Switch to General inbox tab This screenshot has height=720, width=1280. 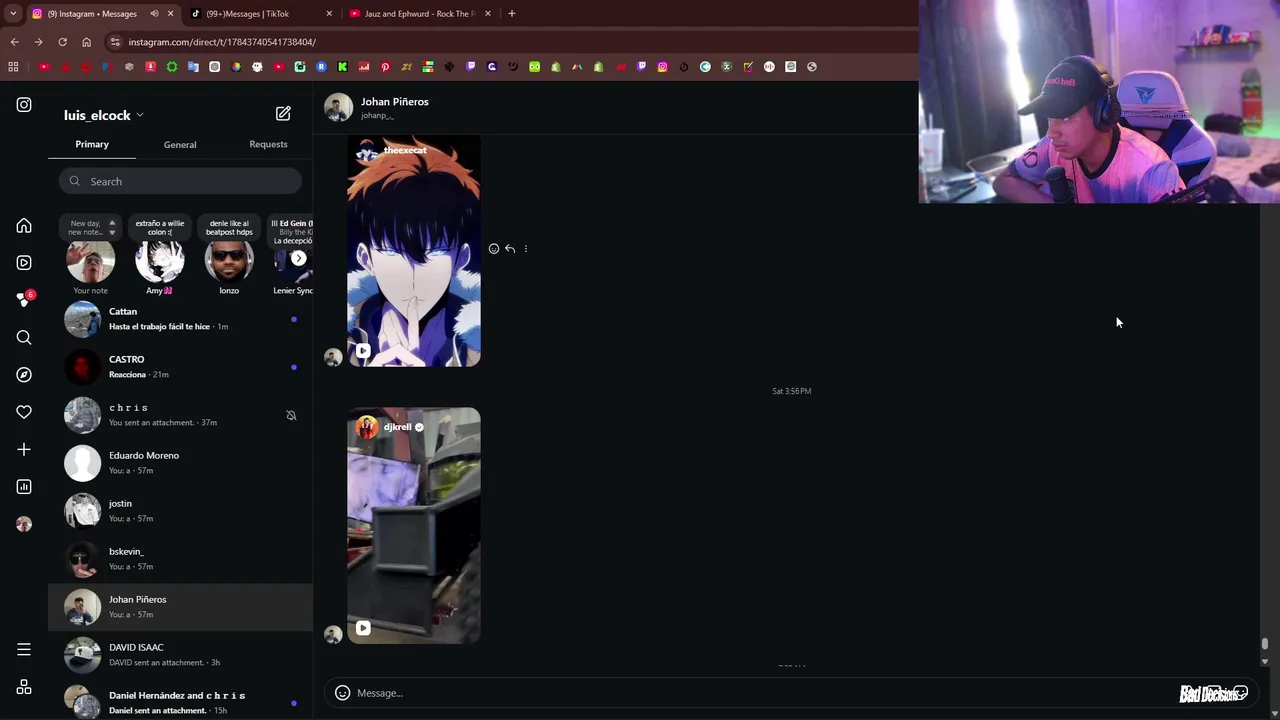(180, 144)
